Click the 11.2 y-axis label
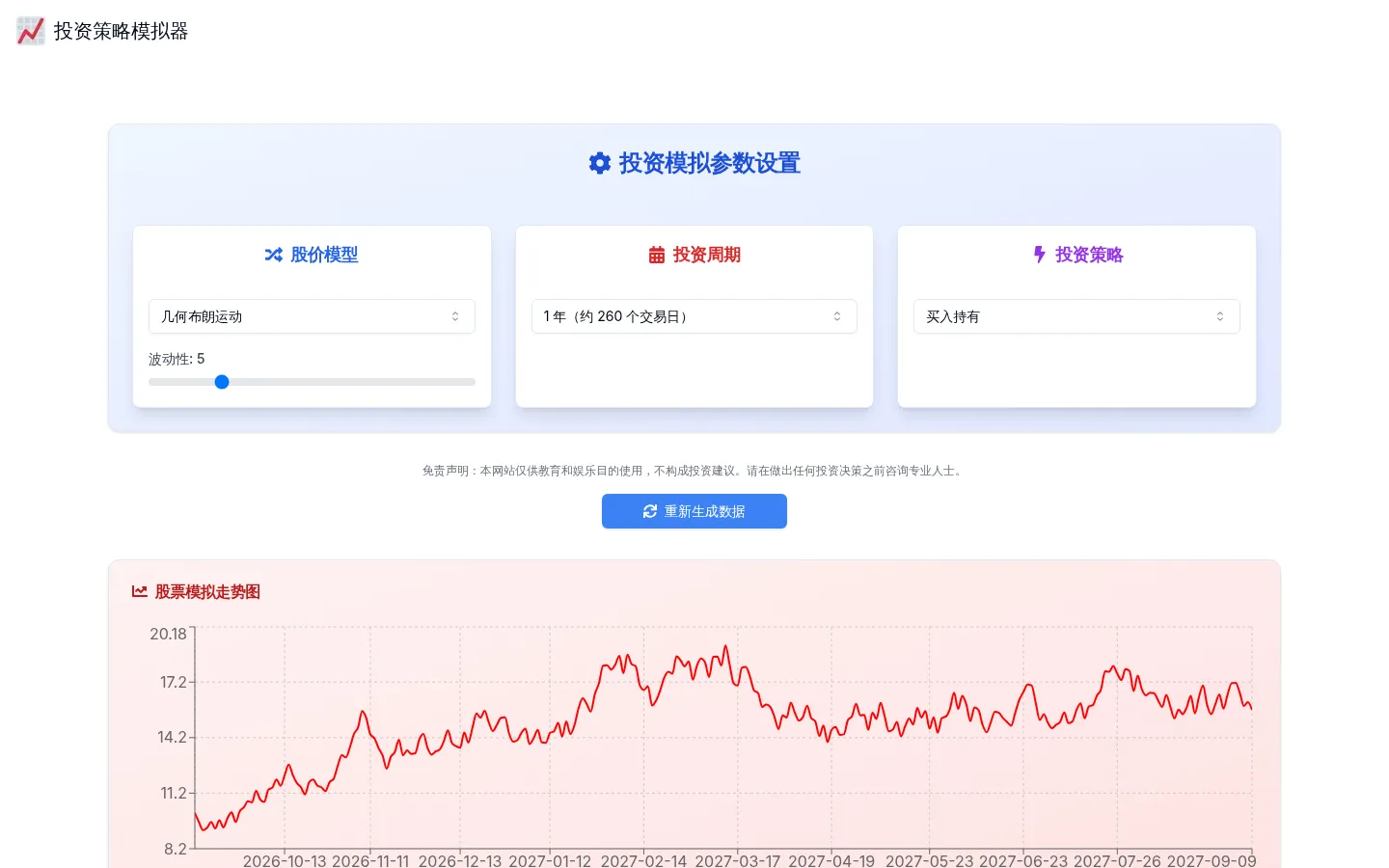 (174, 793)
